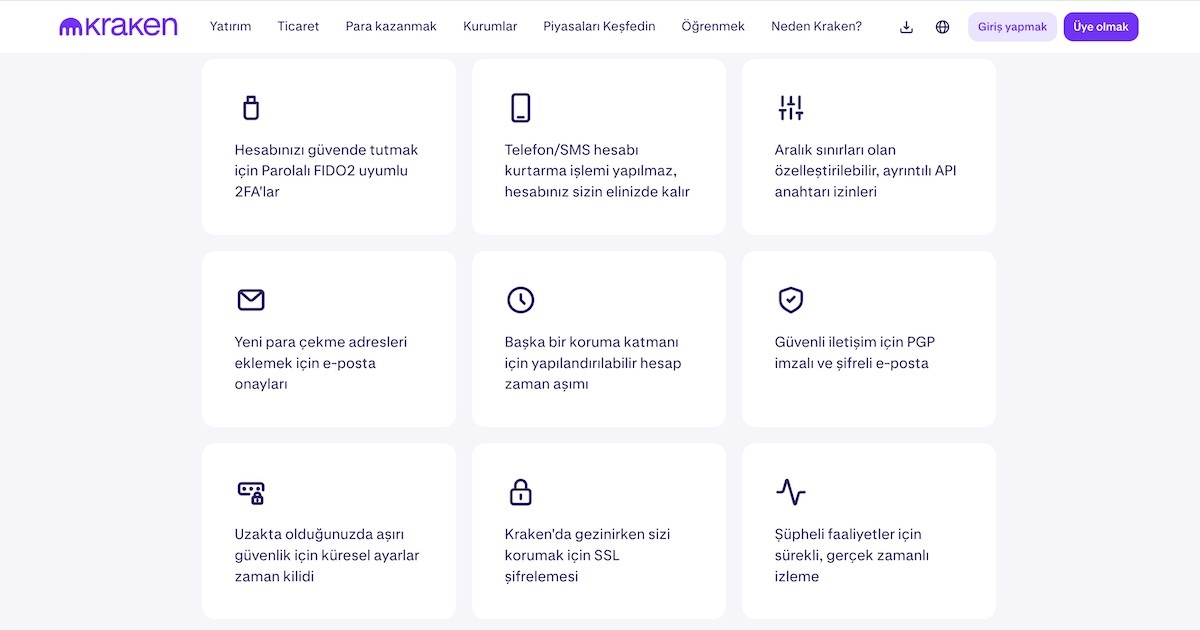Open the language globe icon
The height and width of the screenshot is (630, 1200).
pyautogui.click(x=942, y=26)
